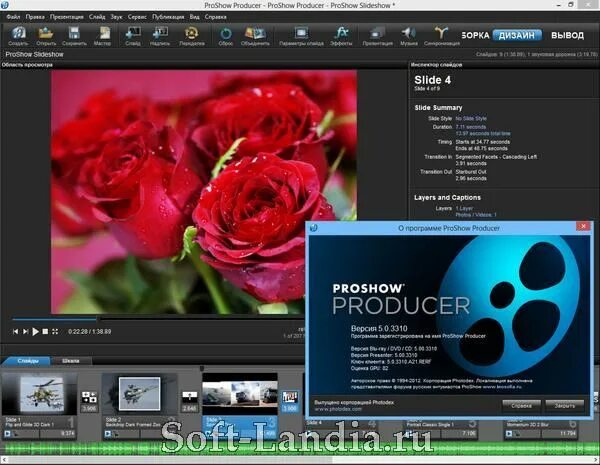The width and height of the screenshot is (600, 465).
Task: Select the Слайды tab above slide list
Action: 28,361
